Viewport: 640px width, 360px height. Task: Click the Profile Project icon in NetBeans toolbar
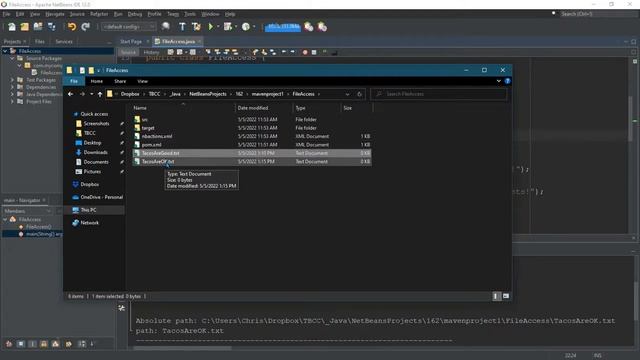(x=246, y=27)
